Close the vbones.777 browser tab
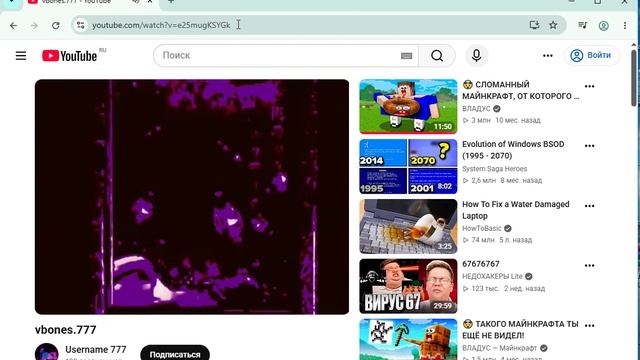Viewport: 640px width, 360px height. tap(150, 2)
